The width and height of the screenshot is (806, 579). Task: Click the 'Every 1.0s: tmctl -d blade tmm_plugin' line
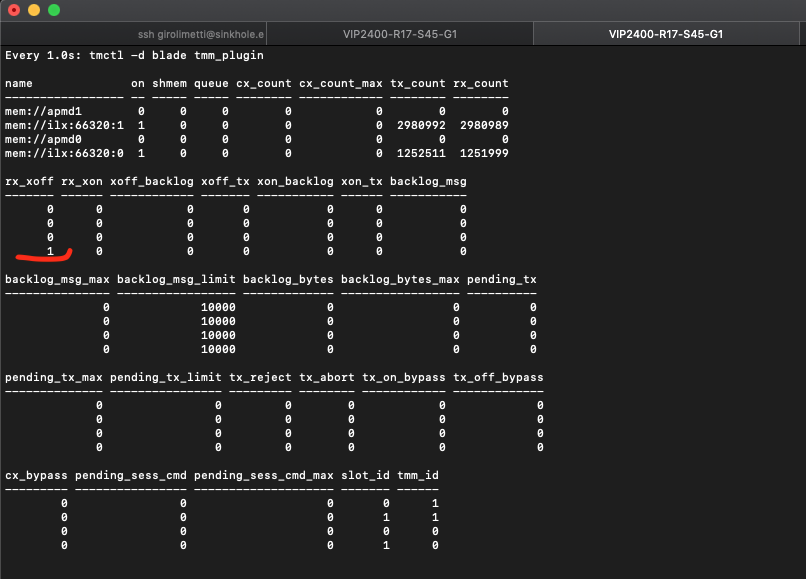click(134, 56)
